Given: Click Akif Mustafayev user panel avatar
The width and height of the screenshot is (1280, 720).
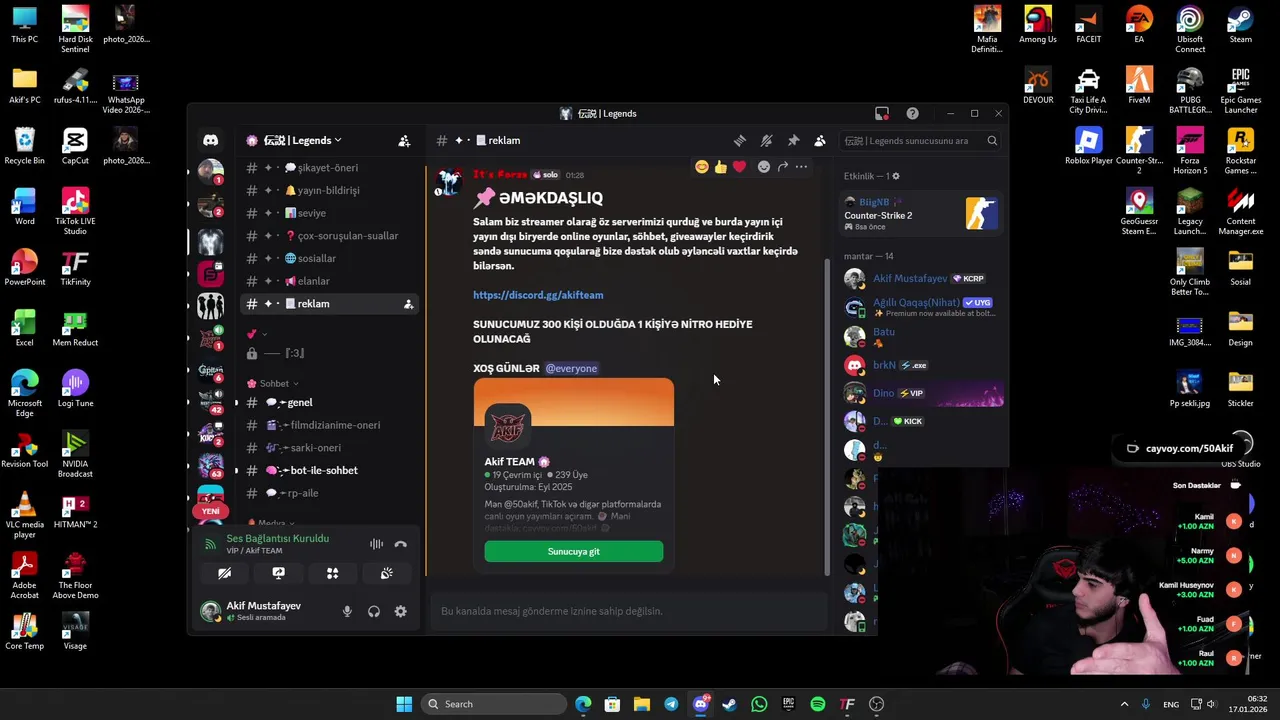Looking at the screenshot, I should click(210, 611).
